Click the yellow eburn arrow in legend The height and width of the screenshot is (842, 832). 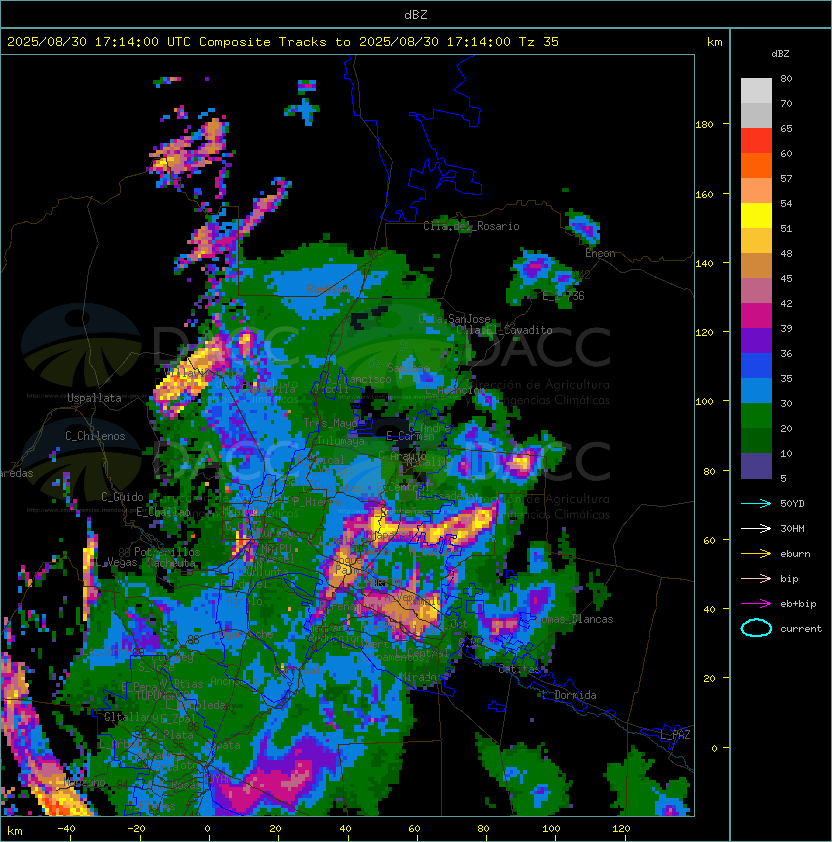[756, 554]
